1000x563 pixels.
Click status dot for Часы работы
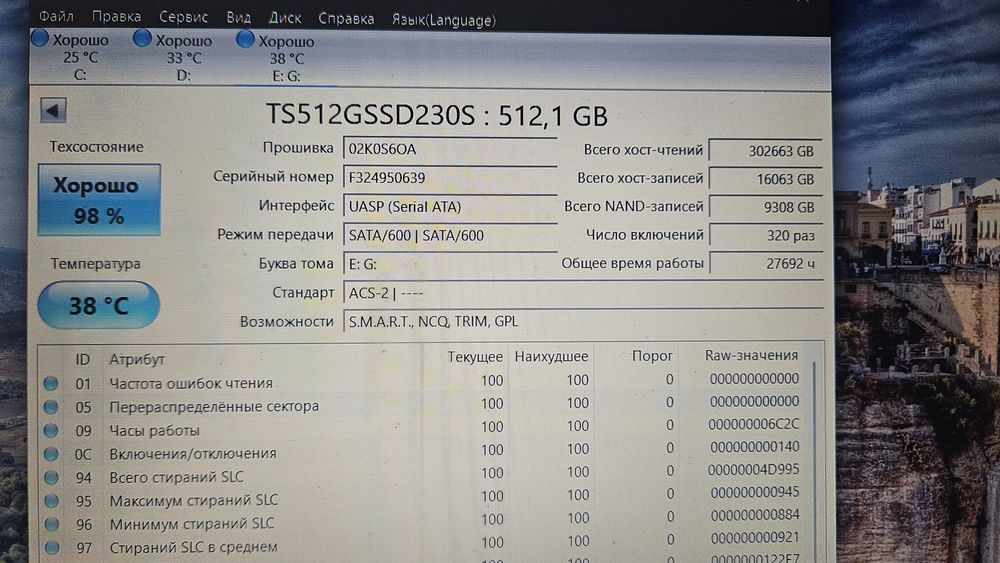tap(51, 430)
